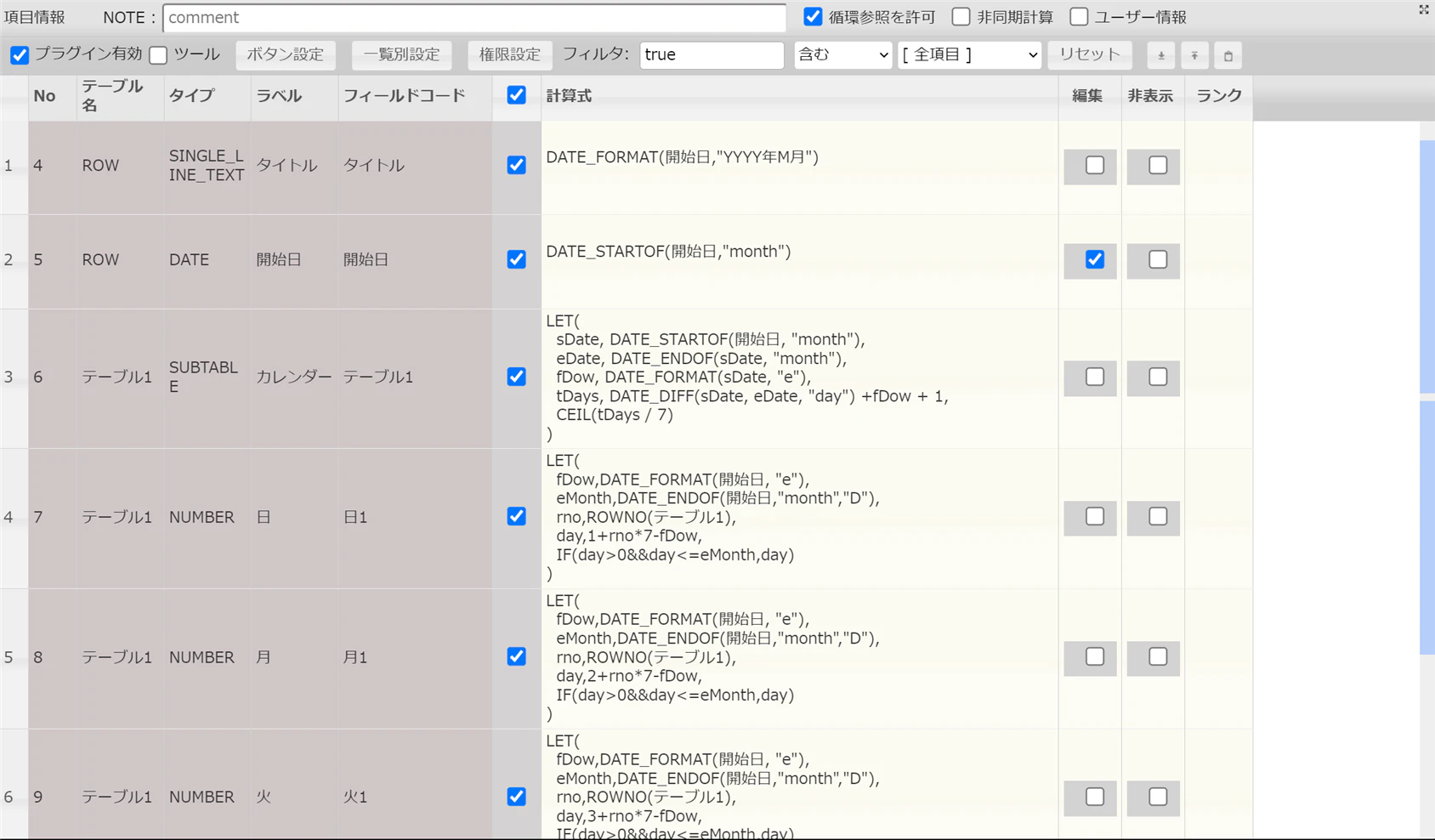Open the 含む filter condition dropdown
The image size is (1435, 840).
(842, 55)
